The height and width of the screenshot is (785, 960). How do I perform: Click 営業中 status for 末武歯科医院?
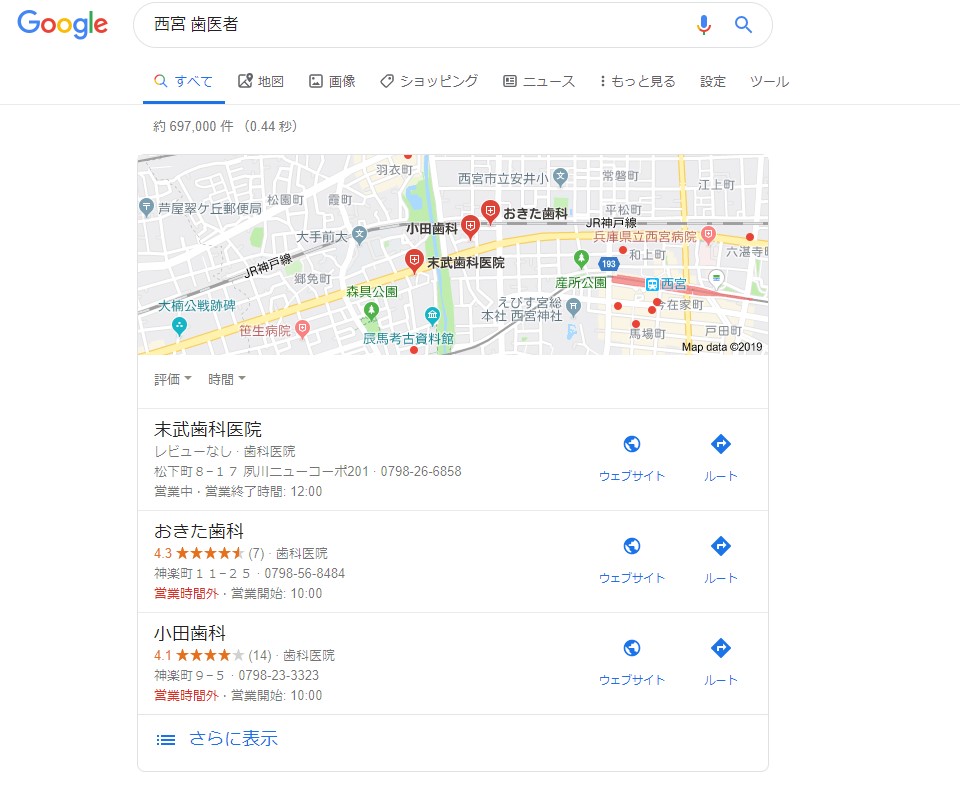coord(173,492)
